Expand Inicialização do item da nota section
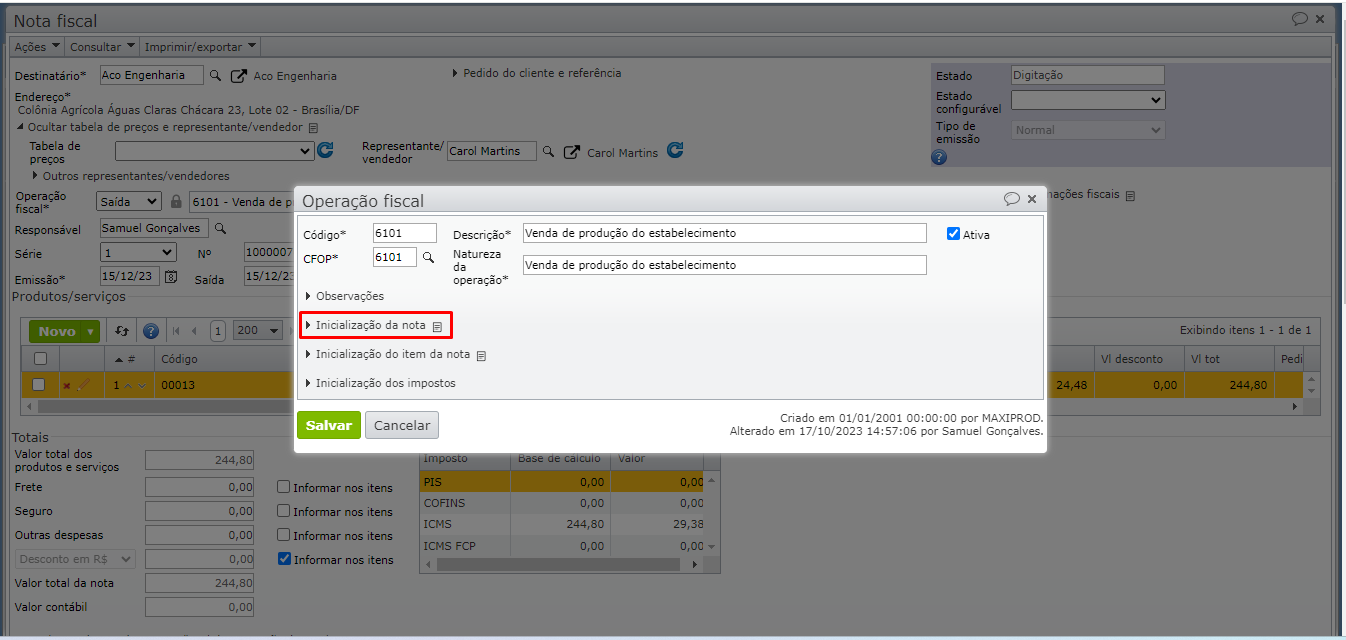Viewport: 1346px width, 640px height. point(387,354)
